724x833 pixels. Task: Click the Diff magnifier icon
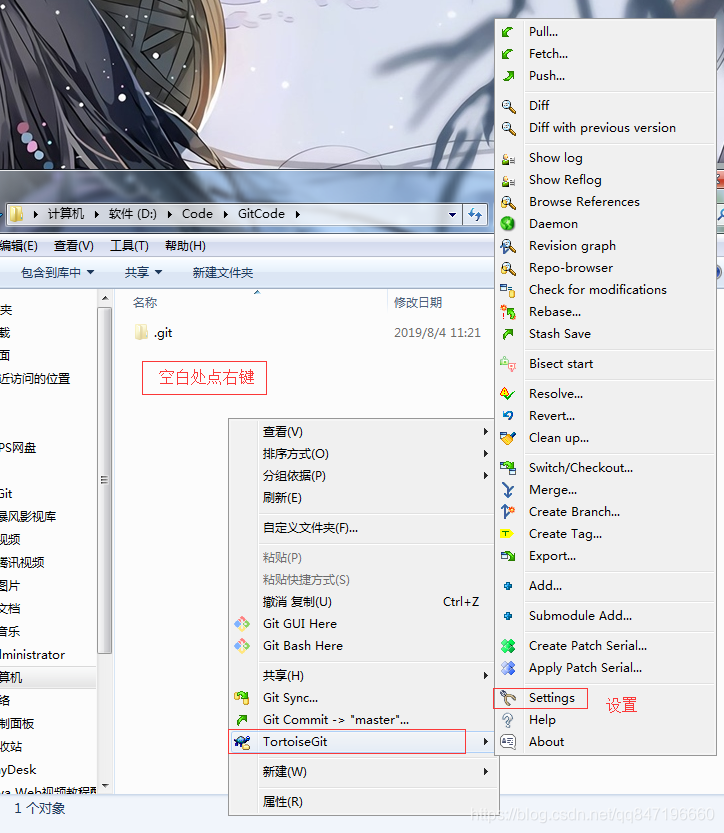pyautogui.click(x=508, y=106)
